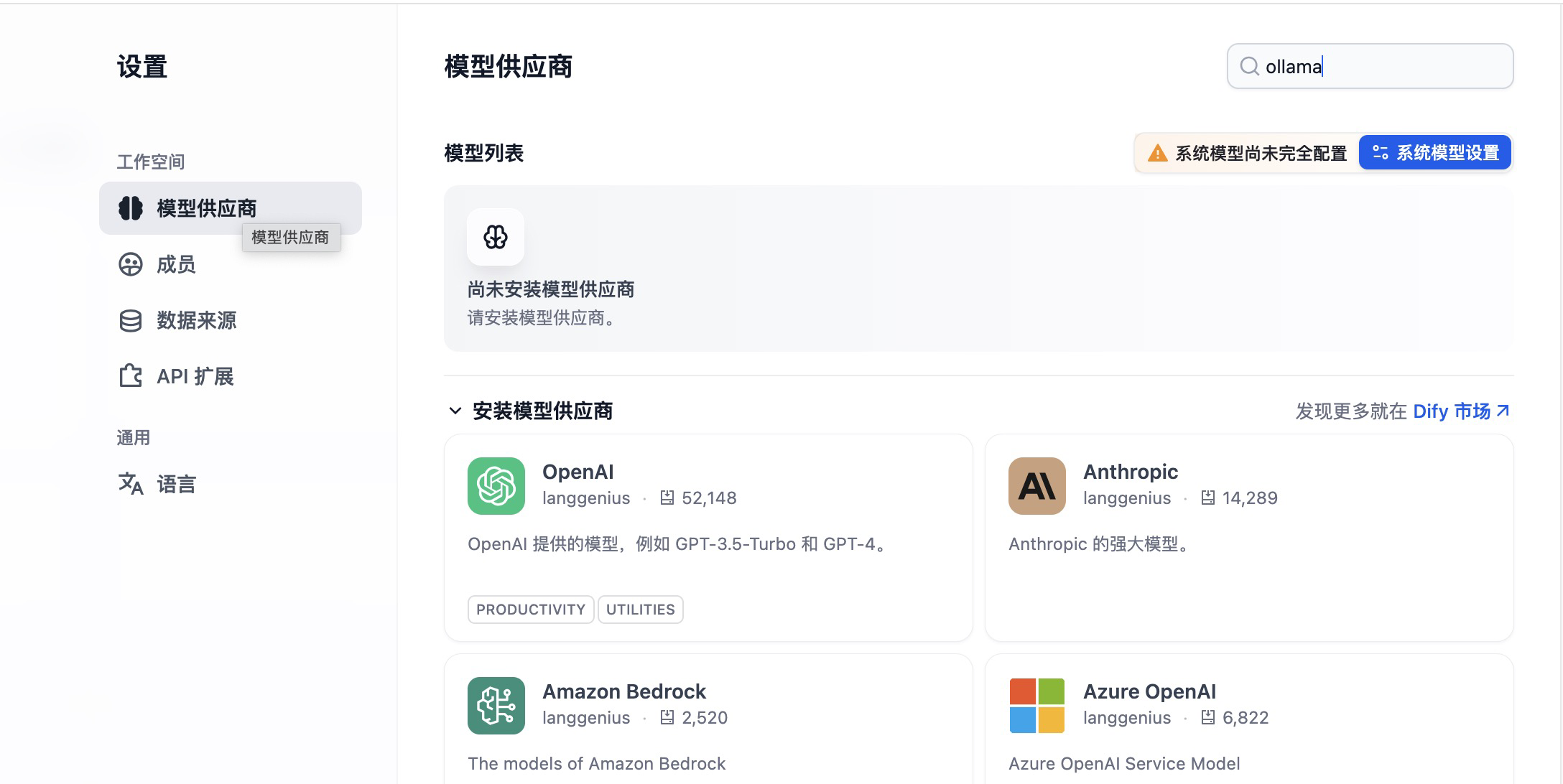
Task: Select the API 扩展 menu item
Action: [x=195, y=376]
